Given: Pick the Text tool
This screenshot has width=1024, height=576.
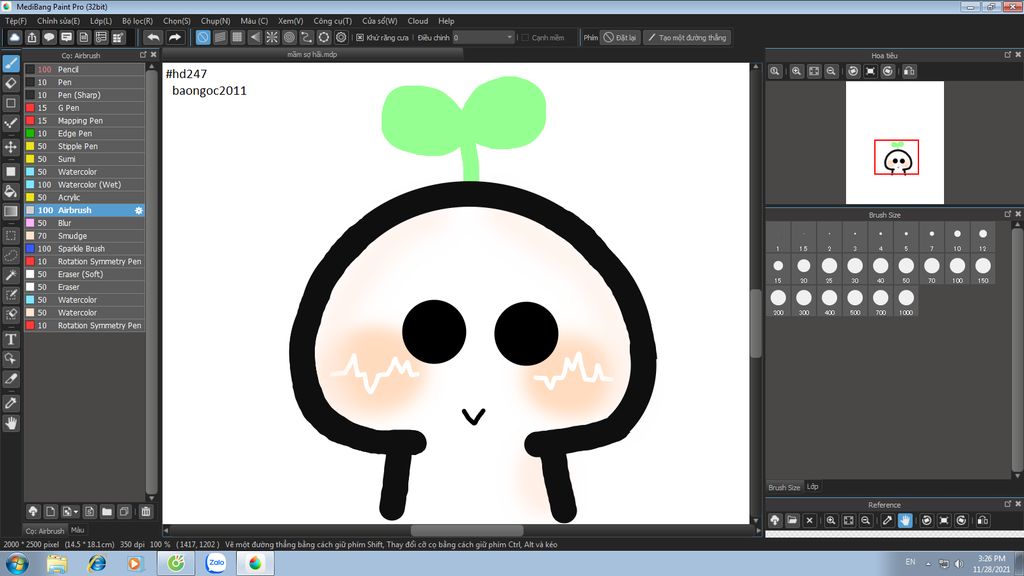Looking at the screenshot, I should [x=11, y=339].
